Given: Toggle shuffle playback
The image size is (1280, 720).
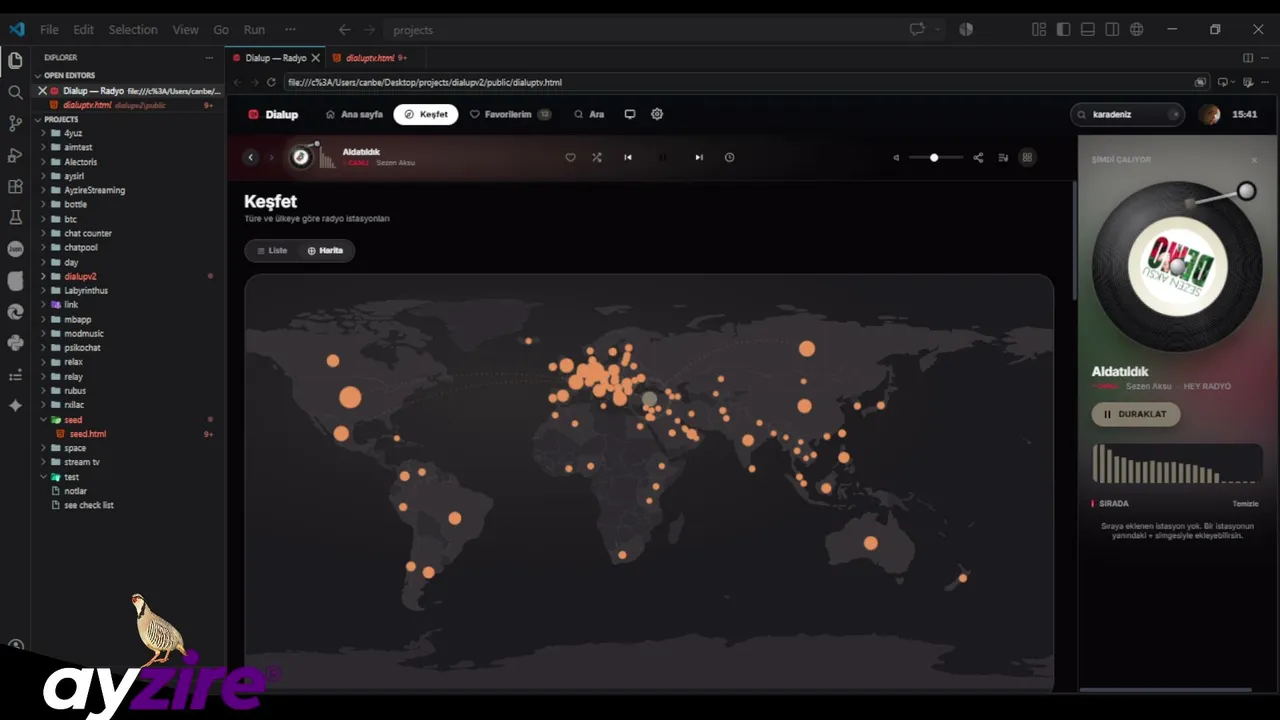Looking at the screenshot, I should pyautogui.click(x=597, y=157).
